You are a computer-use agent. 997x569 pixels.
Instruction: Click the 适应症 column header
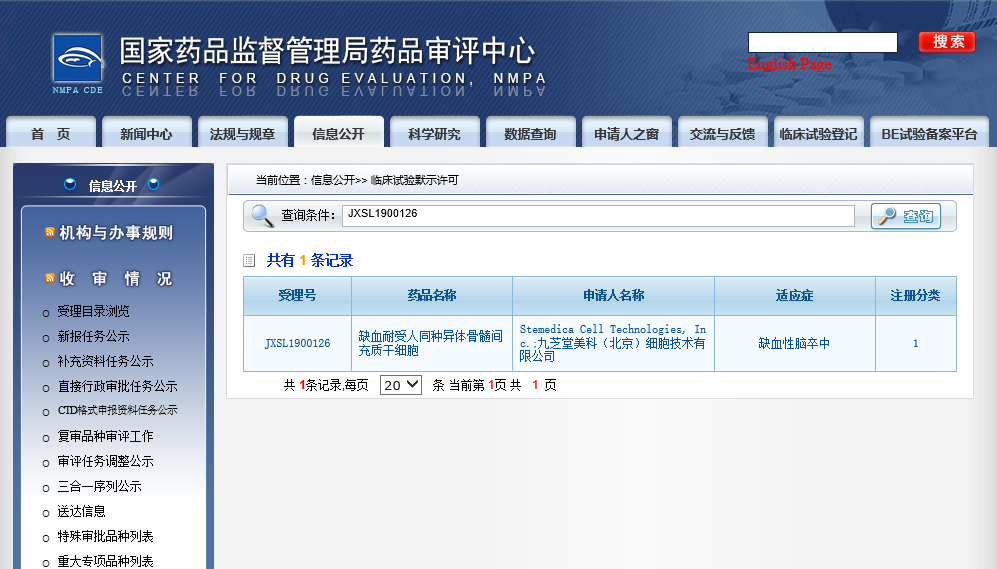click(795, 296)
